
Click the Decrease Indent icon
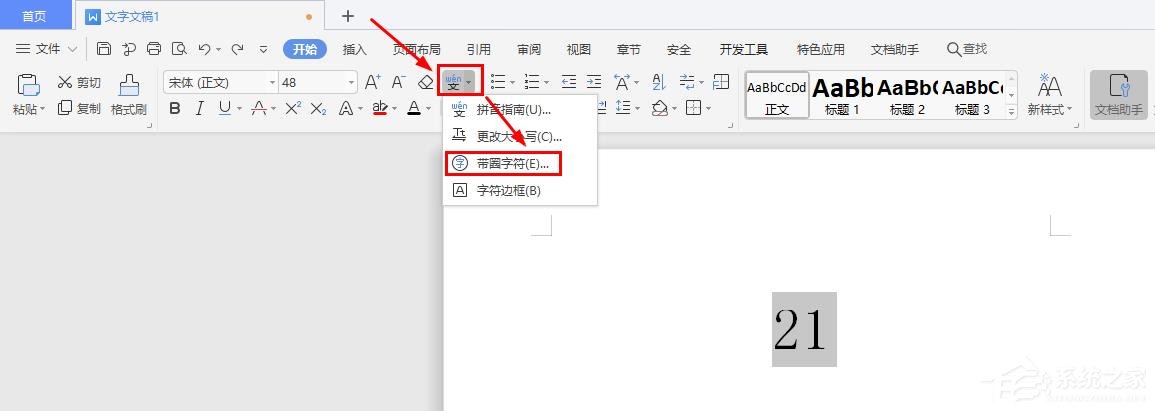[x=569, y=82]
